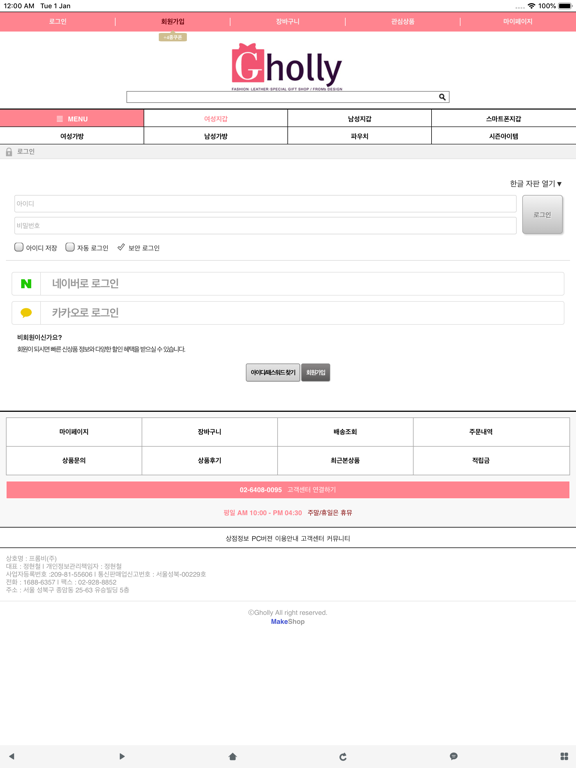Open 최근본상품 in footer grid
Screen dimensions: 576x768
coord(345,460)
